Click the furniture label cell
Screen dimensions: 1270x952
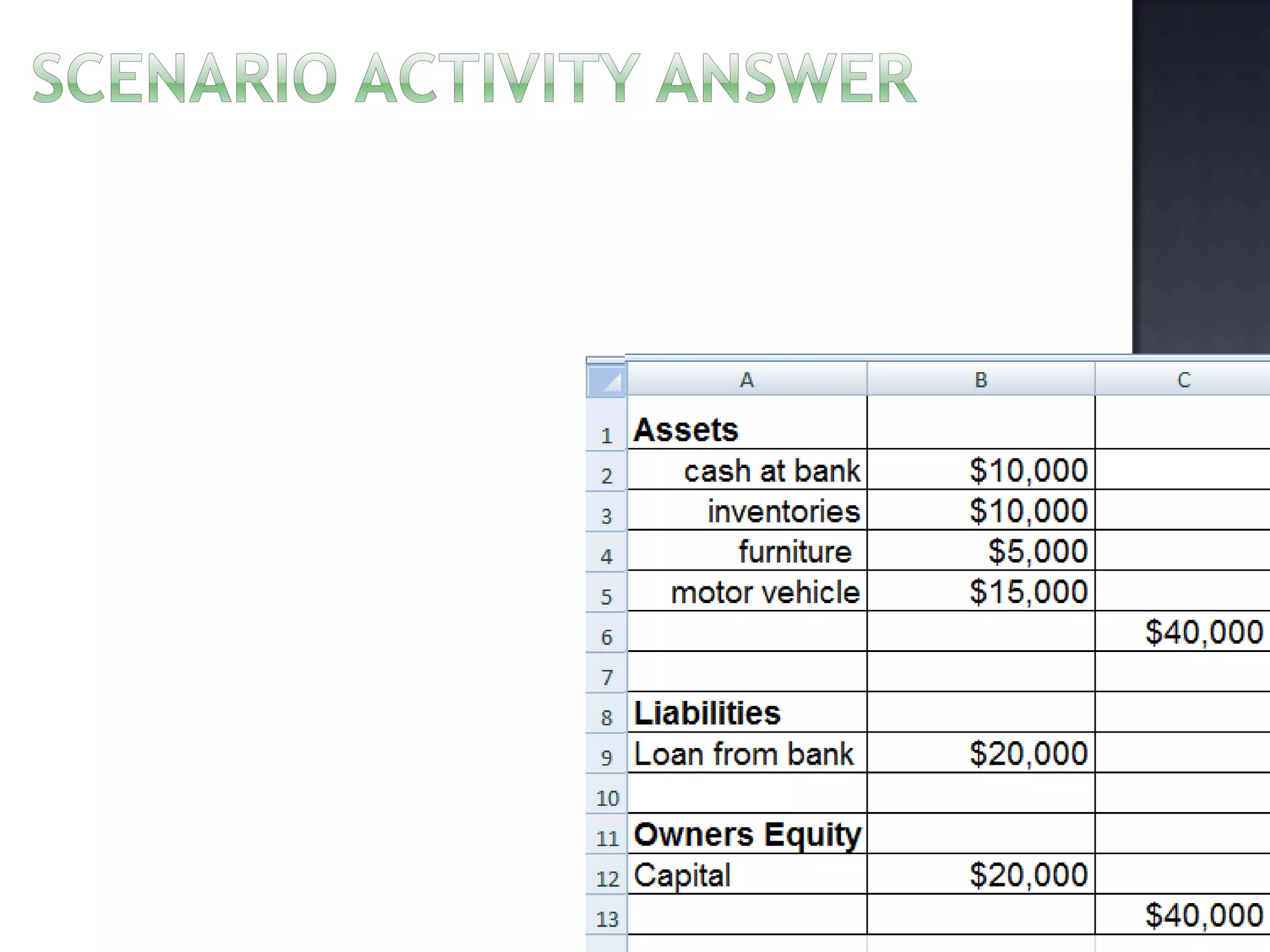794,551
